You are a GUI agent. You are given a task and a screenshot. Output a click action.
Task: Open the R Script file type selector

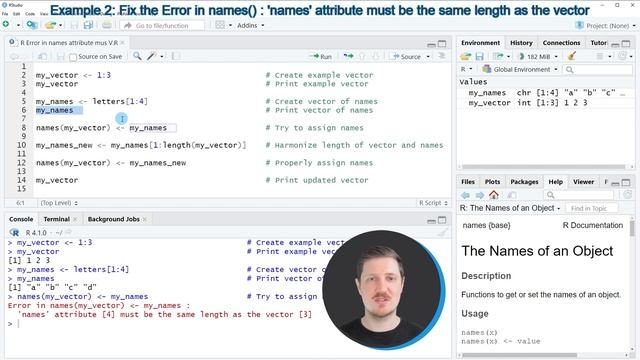(433, 203)
